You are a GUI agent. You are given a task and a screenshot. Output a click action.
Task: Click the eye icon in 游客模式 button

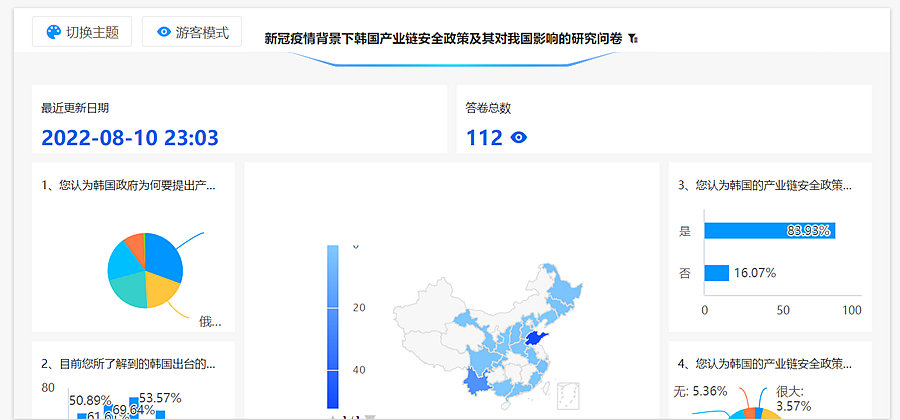point(164,32)
